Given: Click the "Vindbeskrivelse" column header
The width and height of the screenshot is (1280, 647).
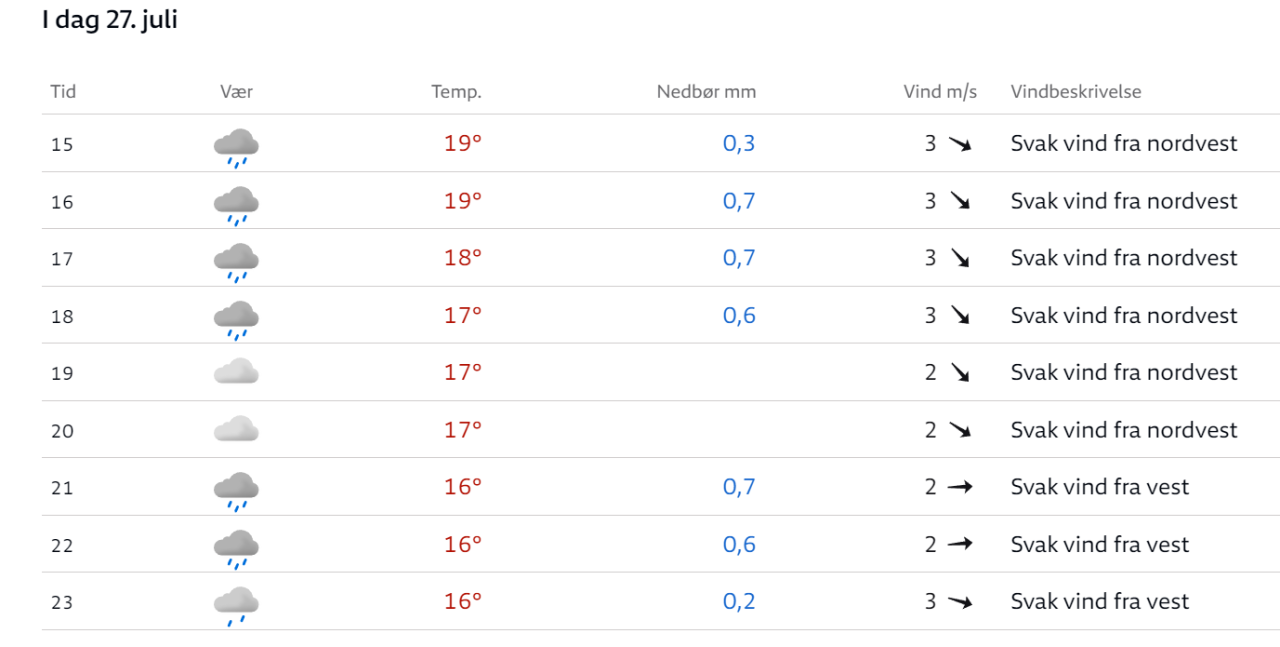Looking at the screenshot, I should point(1076,92).
